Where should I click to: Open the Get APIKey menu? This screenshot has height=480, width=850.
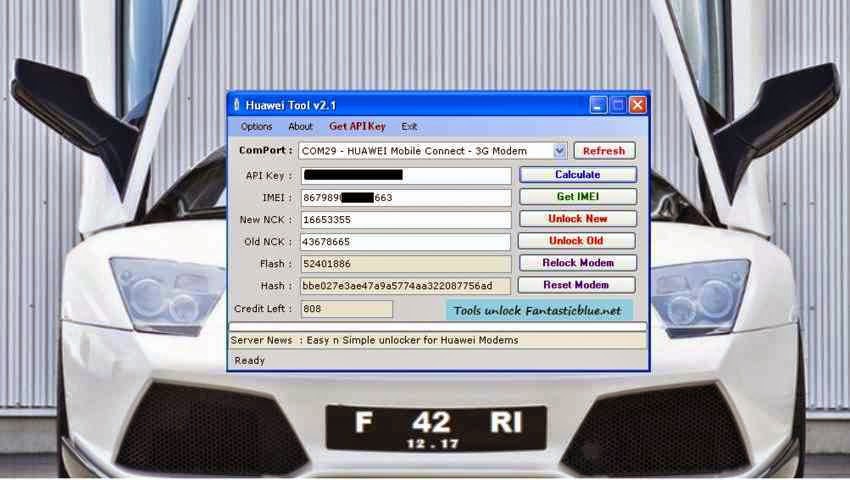357,126
